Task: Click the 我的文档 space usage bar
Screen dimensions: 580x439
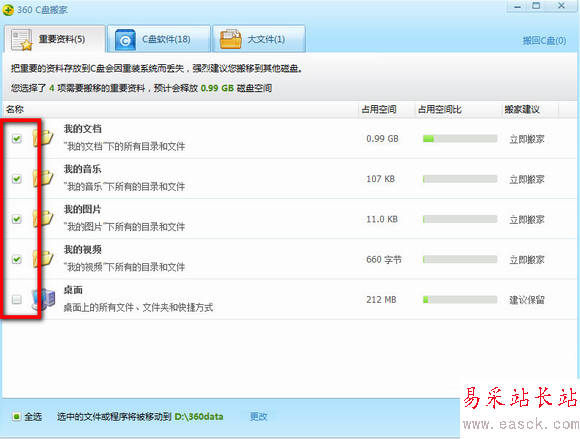Action: coord(460,139)
